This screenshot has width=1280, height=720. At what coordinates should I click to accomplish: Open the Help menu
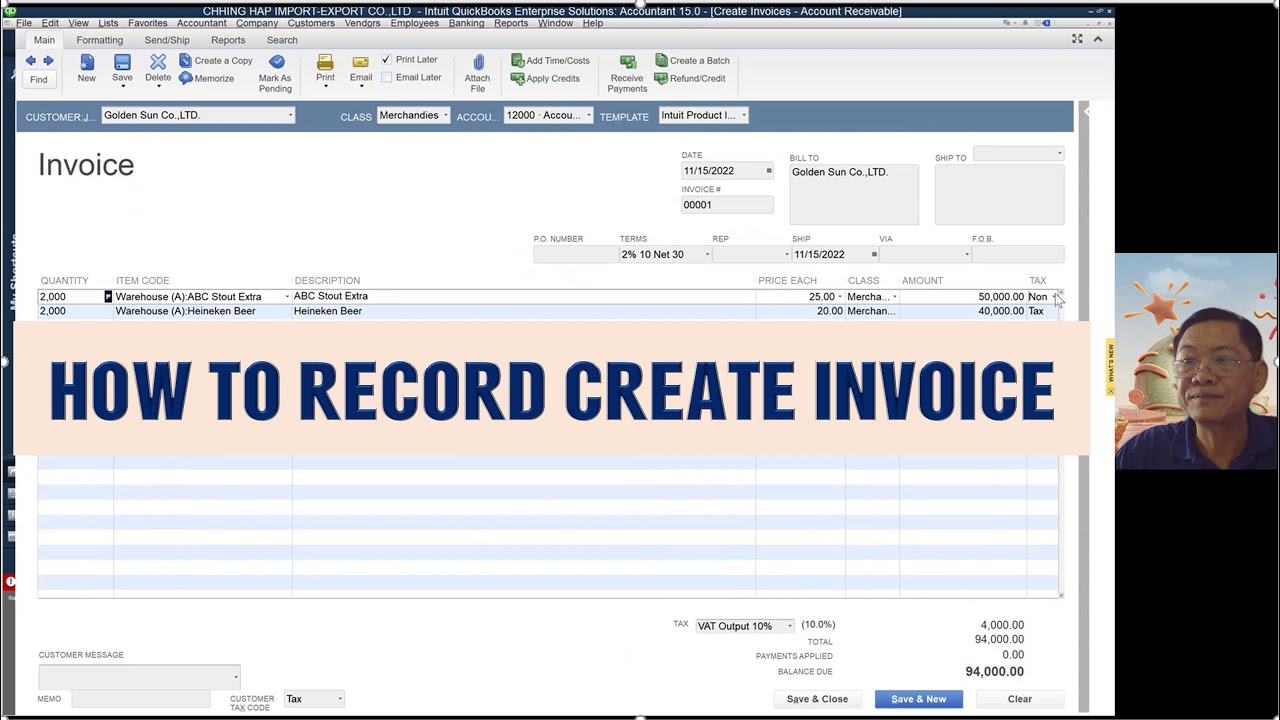click(x=593, y=23)
